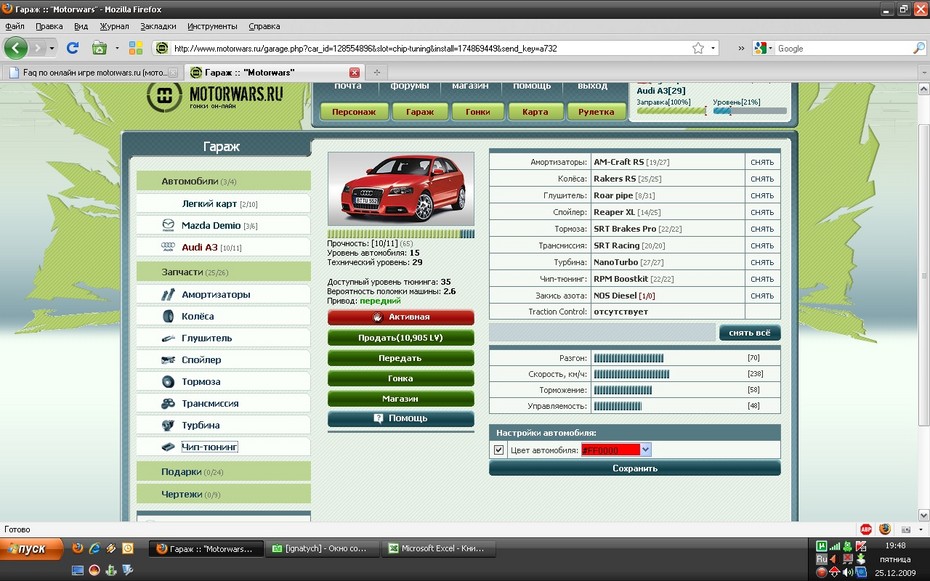The width and height of the screenshot is (930, 581).
Task: Click the magnifier in the Google search box
Action: [x=918, y=48]
